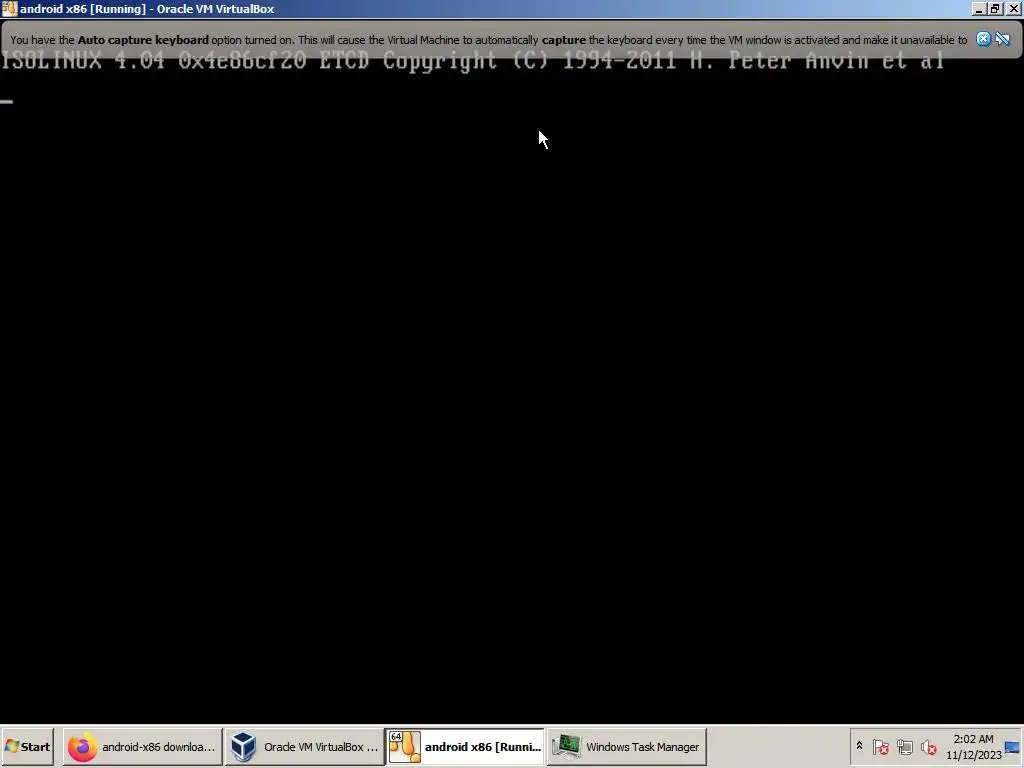Click the VirtualBox title bar icon
The height and width of the screenshot is (768, 1024).
tap(9, 8)
